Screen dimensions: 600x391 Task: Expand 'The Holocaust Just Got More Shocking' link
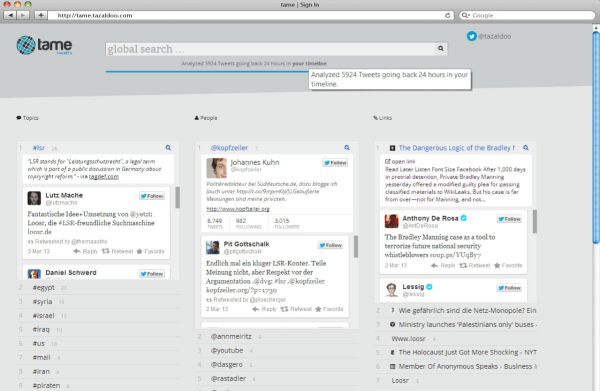(456, 352)
